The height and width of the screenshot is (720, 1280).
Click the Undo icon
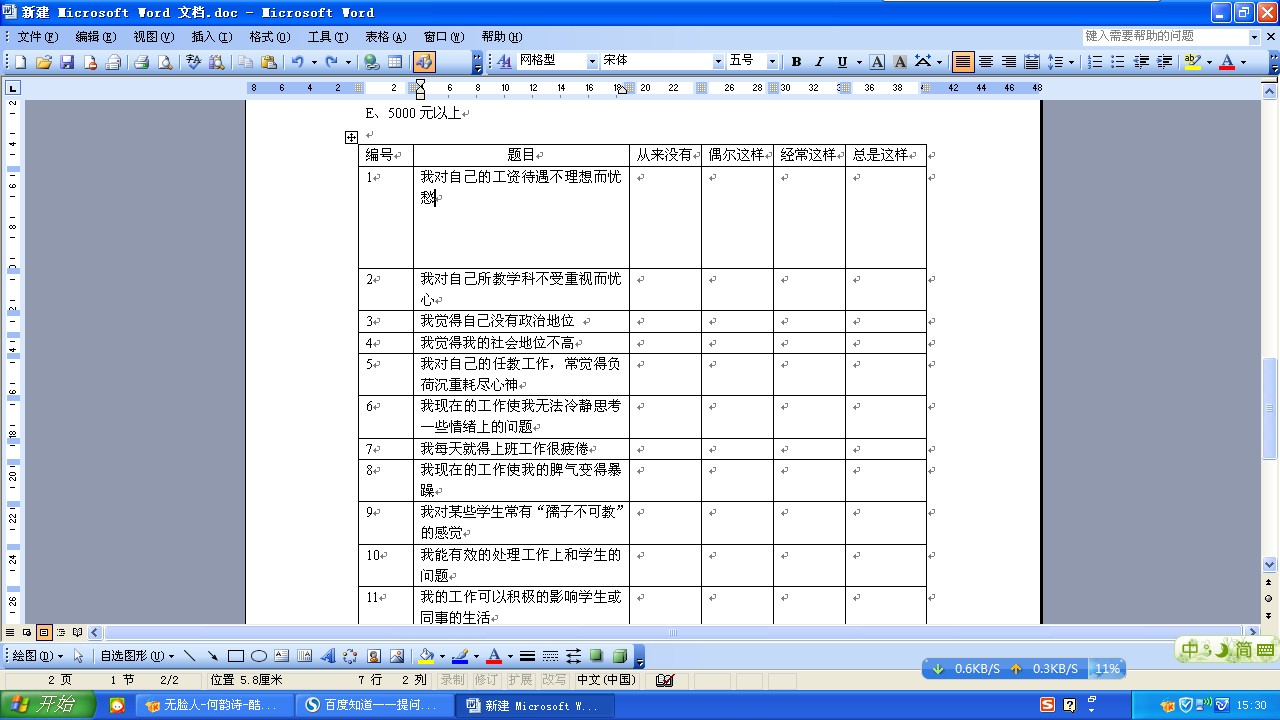298,61
